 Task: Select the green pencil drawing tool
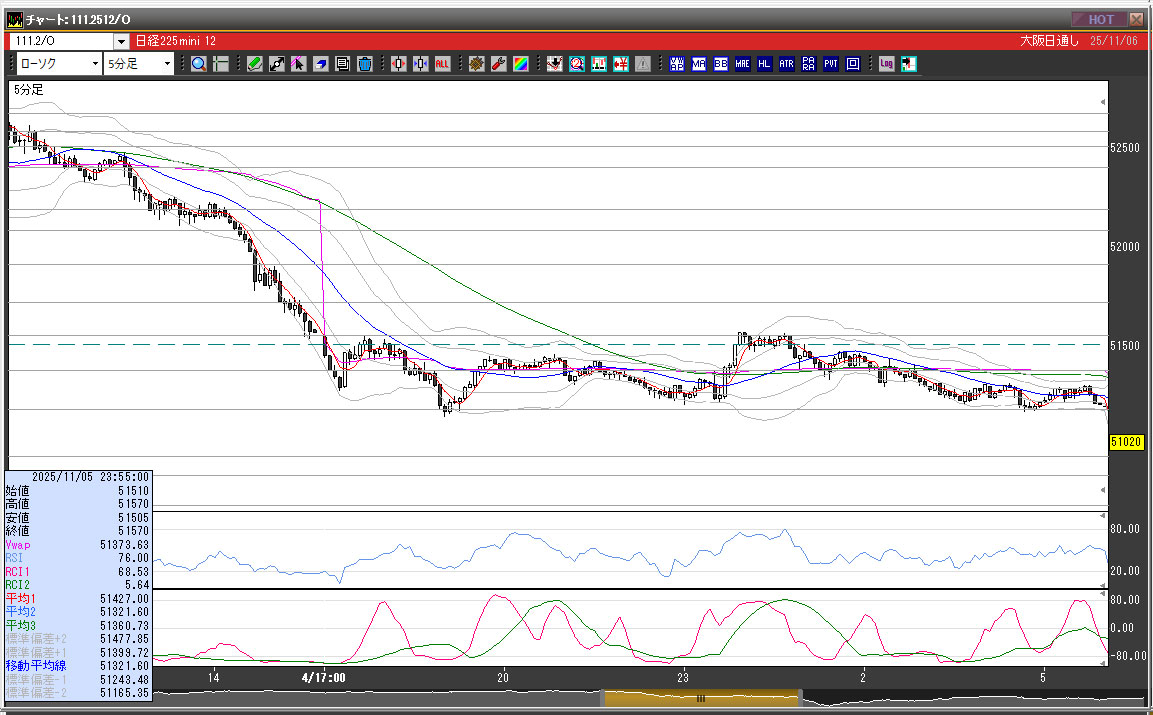pos(254,64)
